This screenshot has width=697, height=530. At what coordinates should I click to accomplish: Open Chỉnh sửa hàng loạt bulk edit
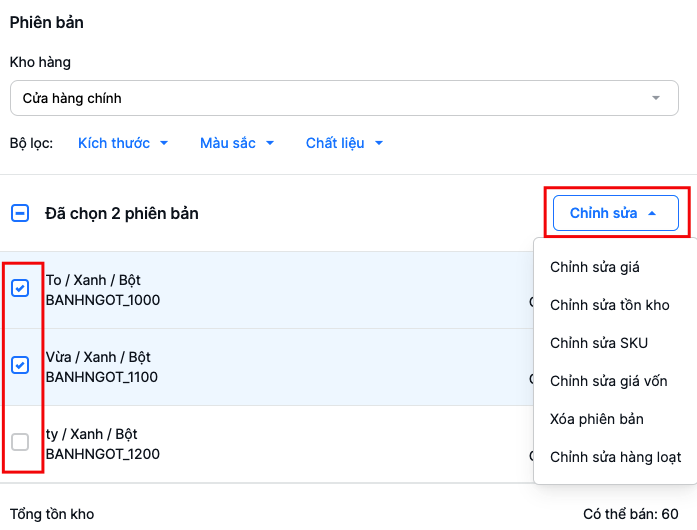pos(615,457)
